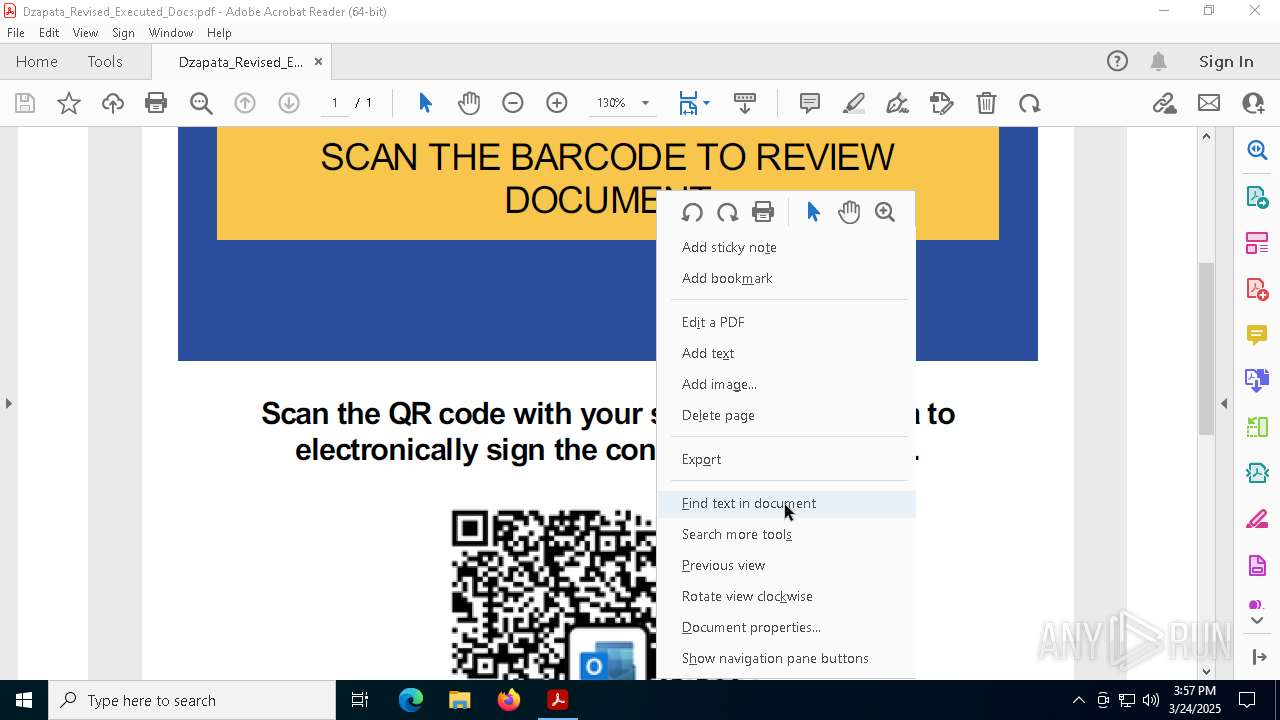Click the edit stamp tool icon
Viewport: 1280px width, 720px height.
click(942, 103)
